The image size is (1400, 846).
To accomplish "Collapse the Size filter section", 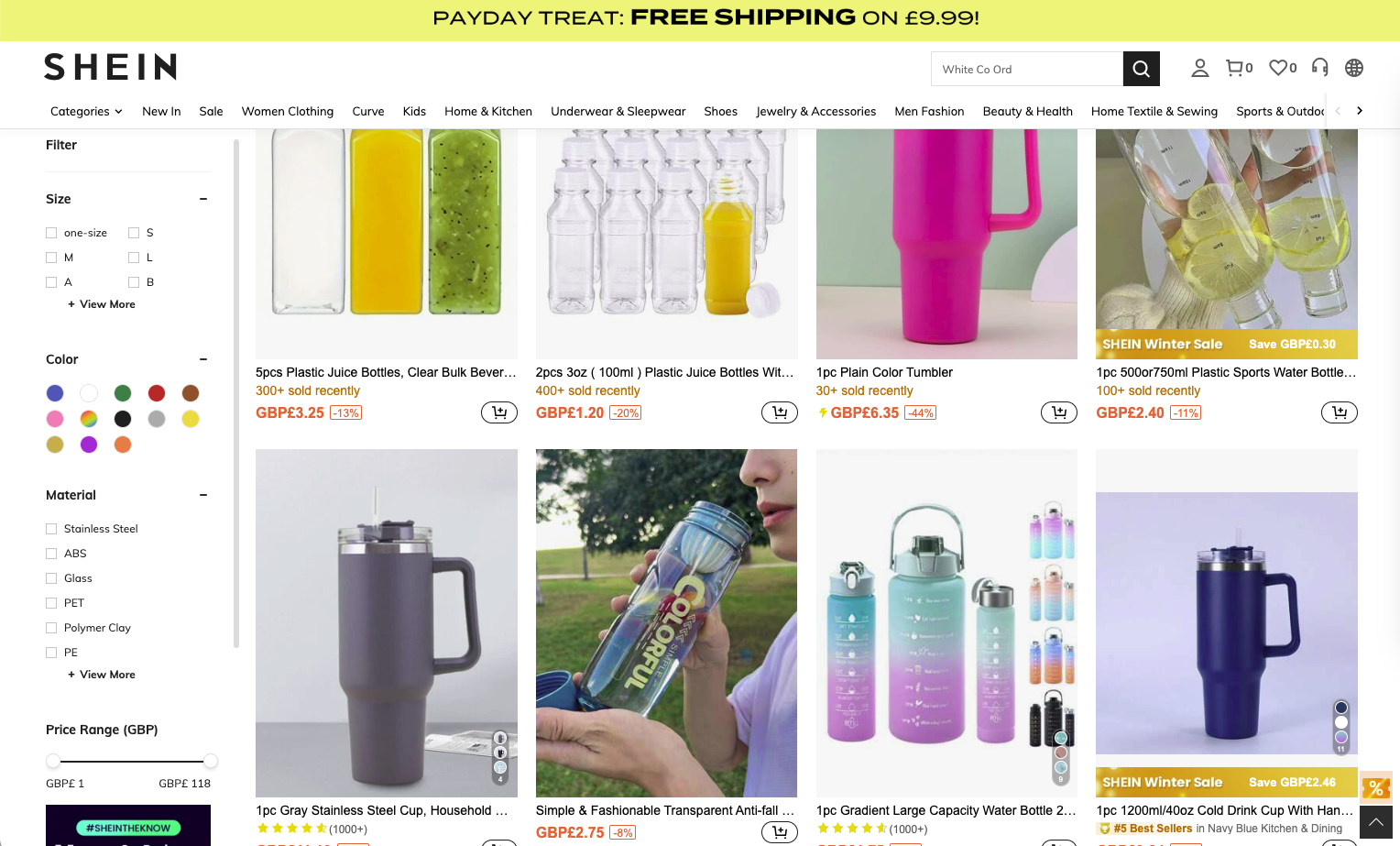I will click(203, 199).
